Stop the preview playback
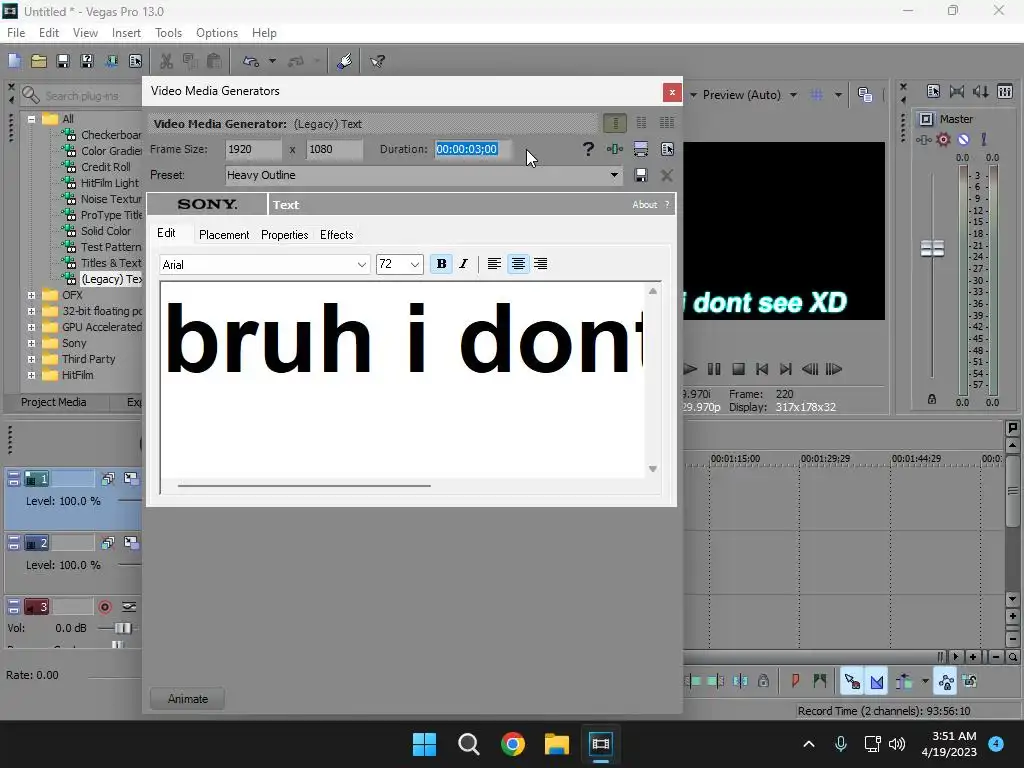Screen dimensions: 1024x768 point(738,369)
